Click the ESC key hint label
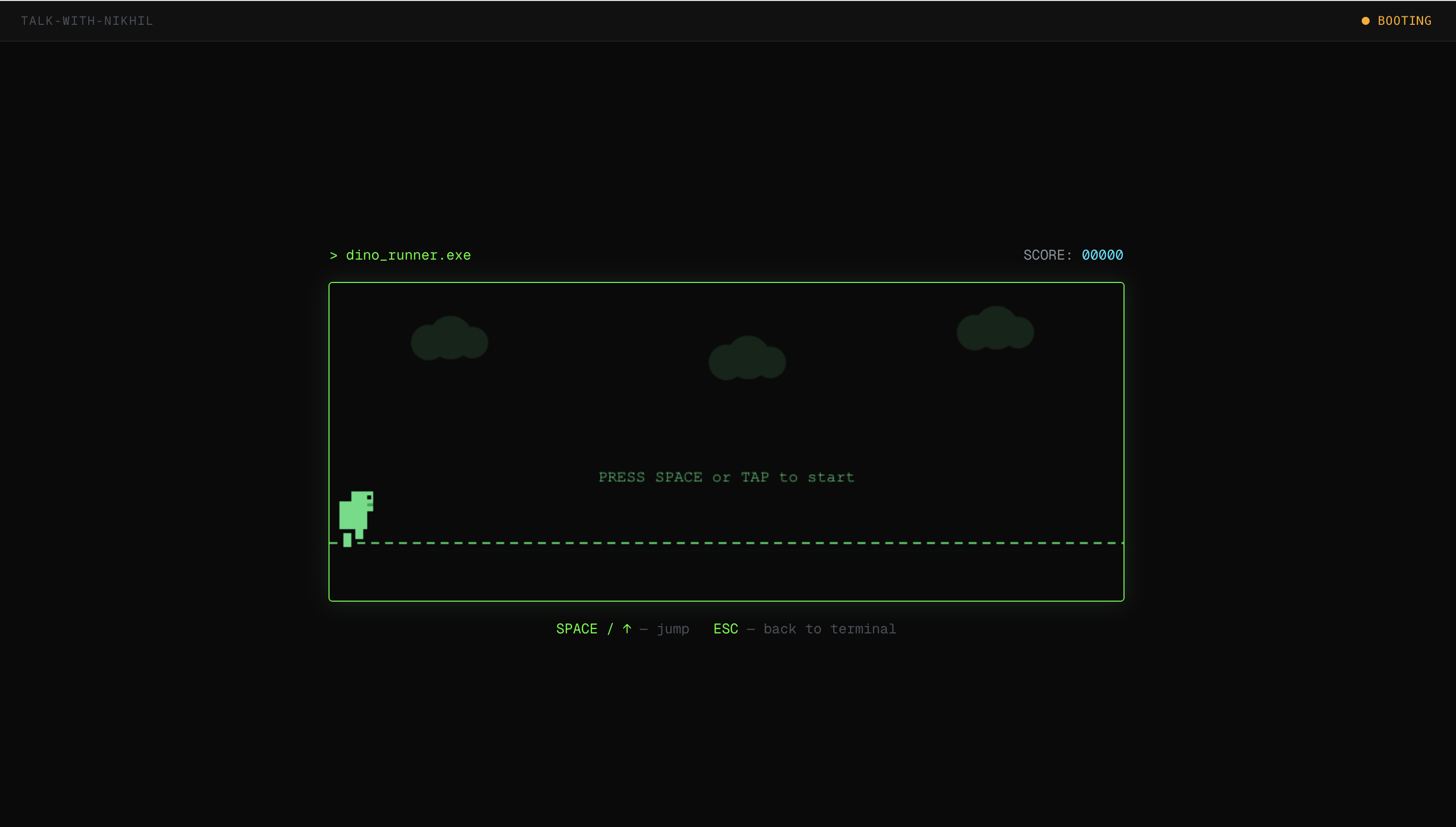The width and height of the screenshot is (1456, 827). click(726, 629)
